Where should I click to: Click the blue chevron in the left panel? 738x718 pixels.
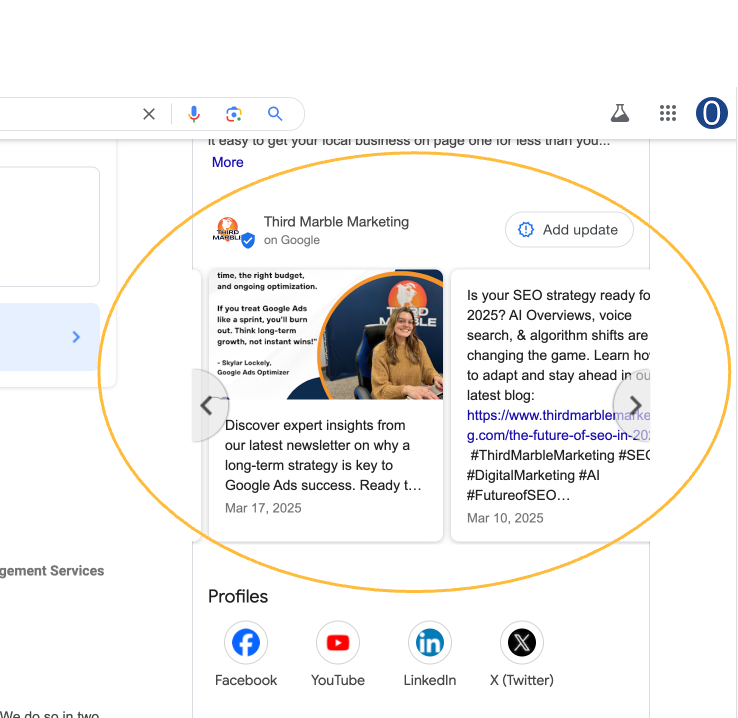(x=76, y=337)
